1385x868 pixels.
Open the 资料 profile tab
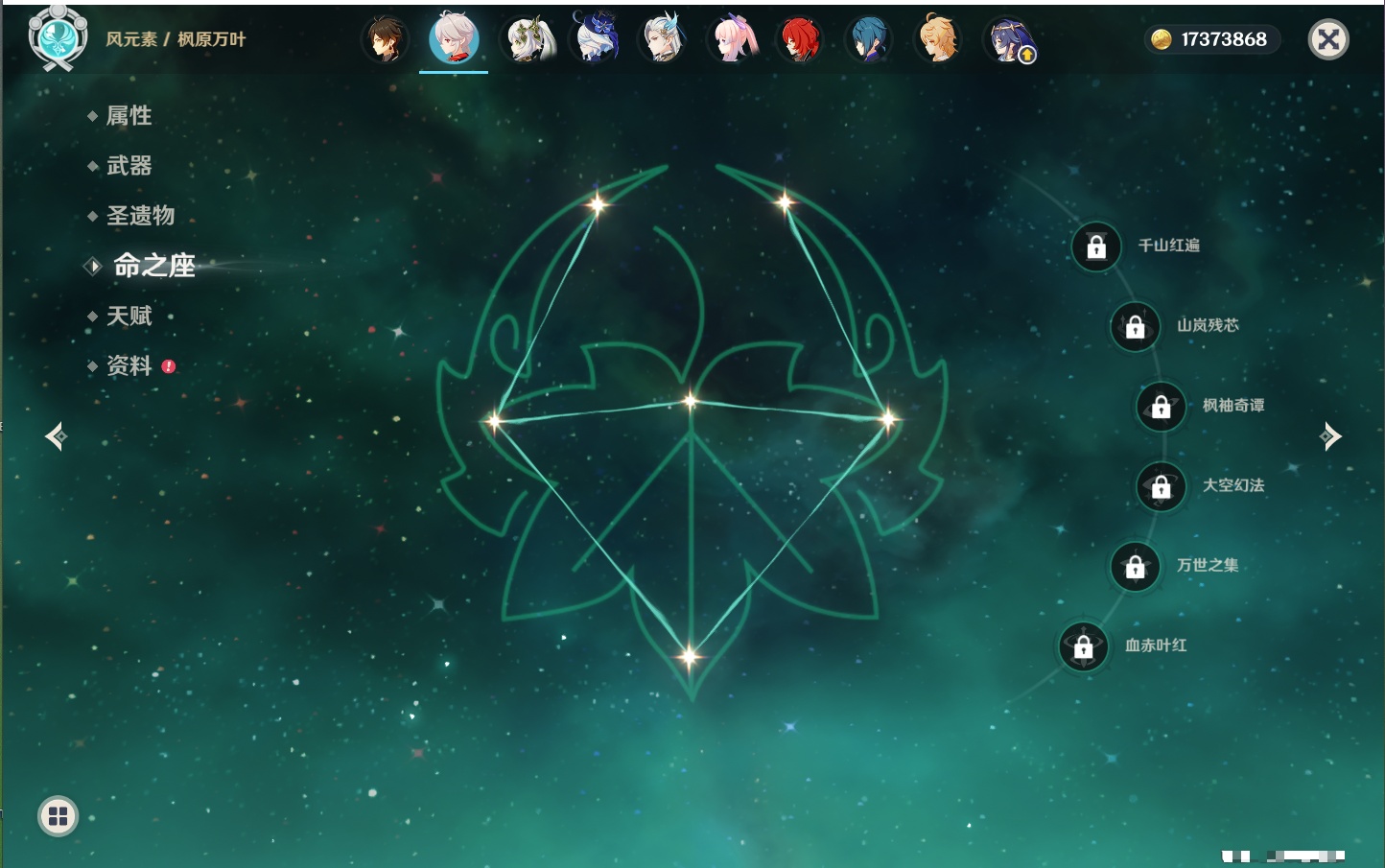tap(129, 365)
